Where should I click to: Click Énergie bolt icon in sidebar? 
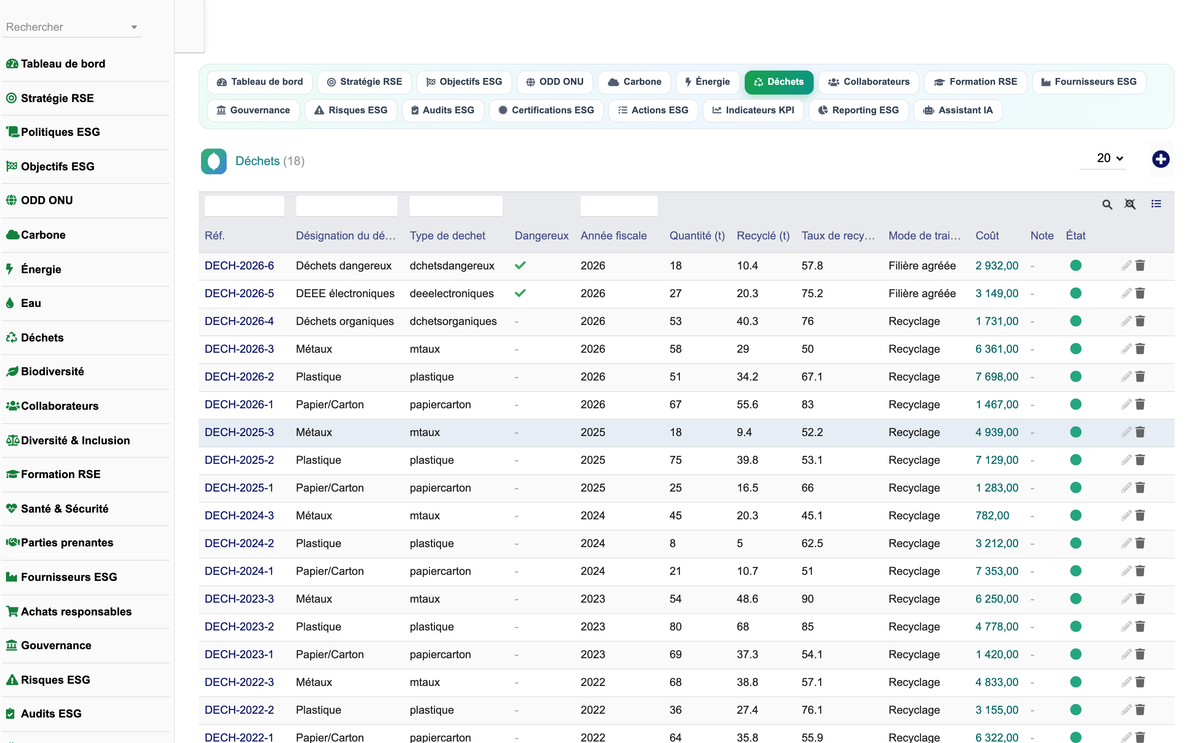tap(10, 269)
